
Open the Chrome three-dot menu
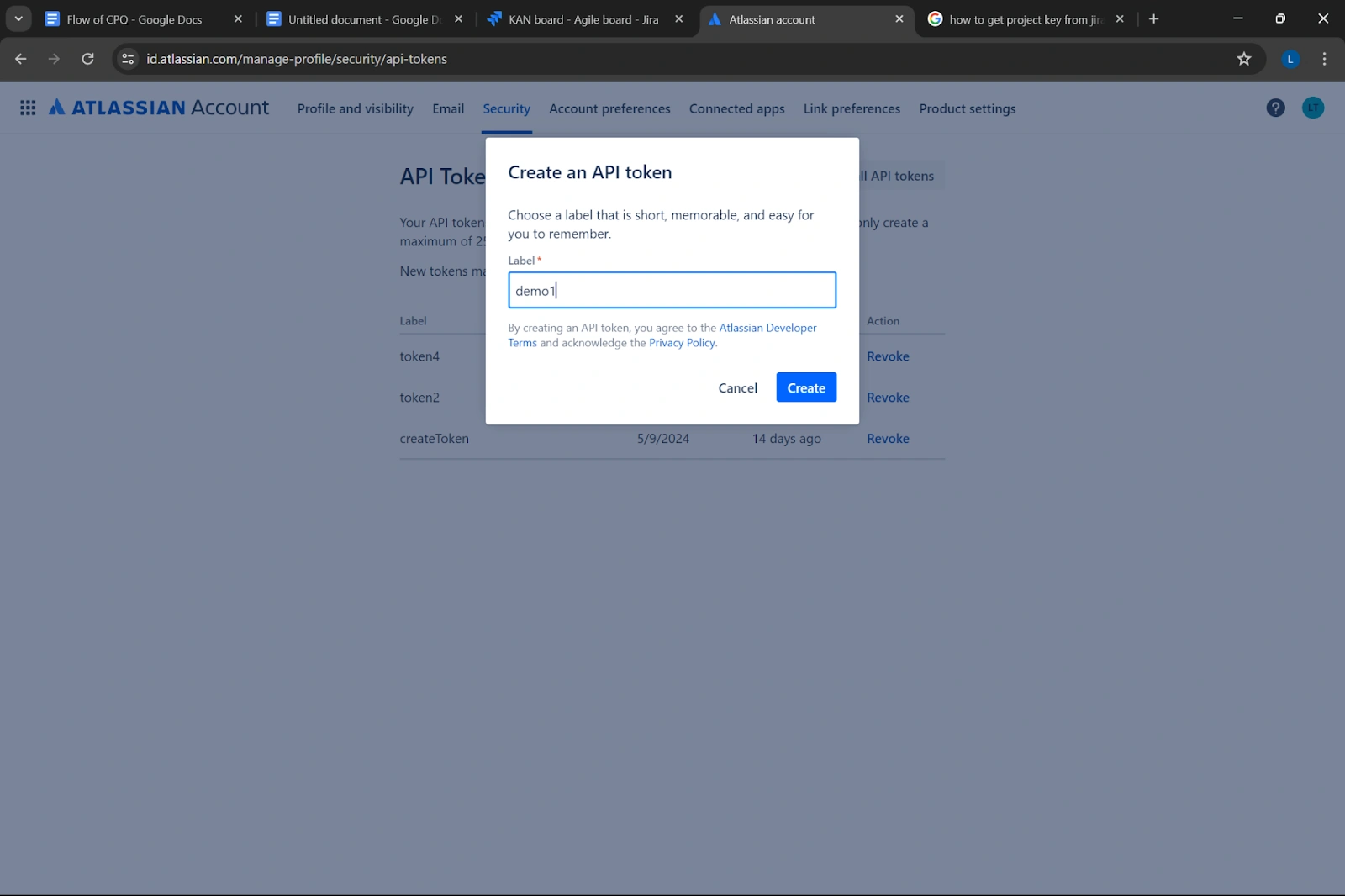[1324, 59]
